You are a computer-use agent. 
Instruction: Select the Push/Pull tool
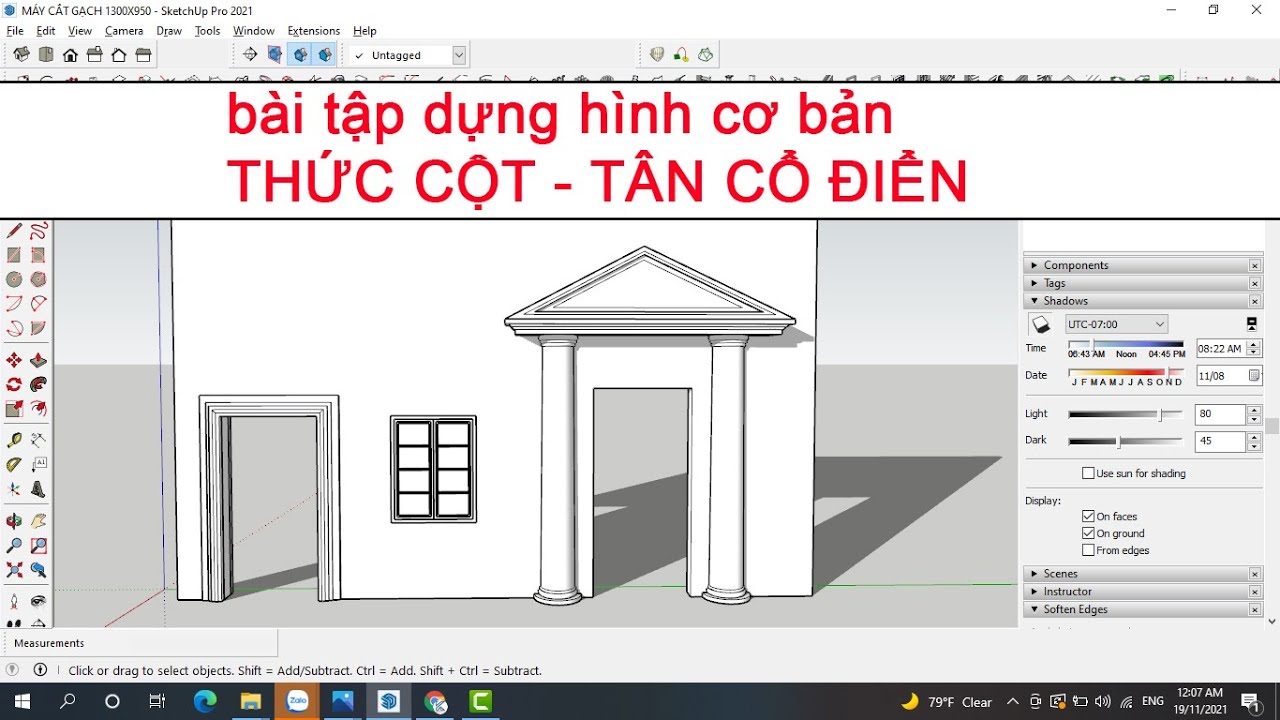[38, 360]
